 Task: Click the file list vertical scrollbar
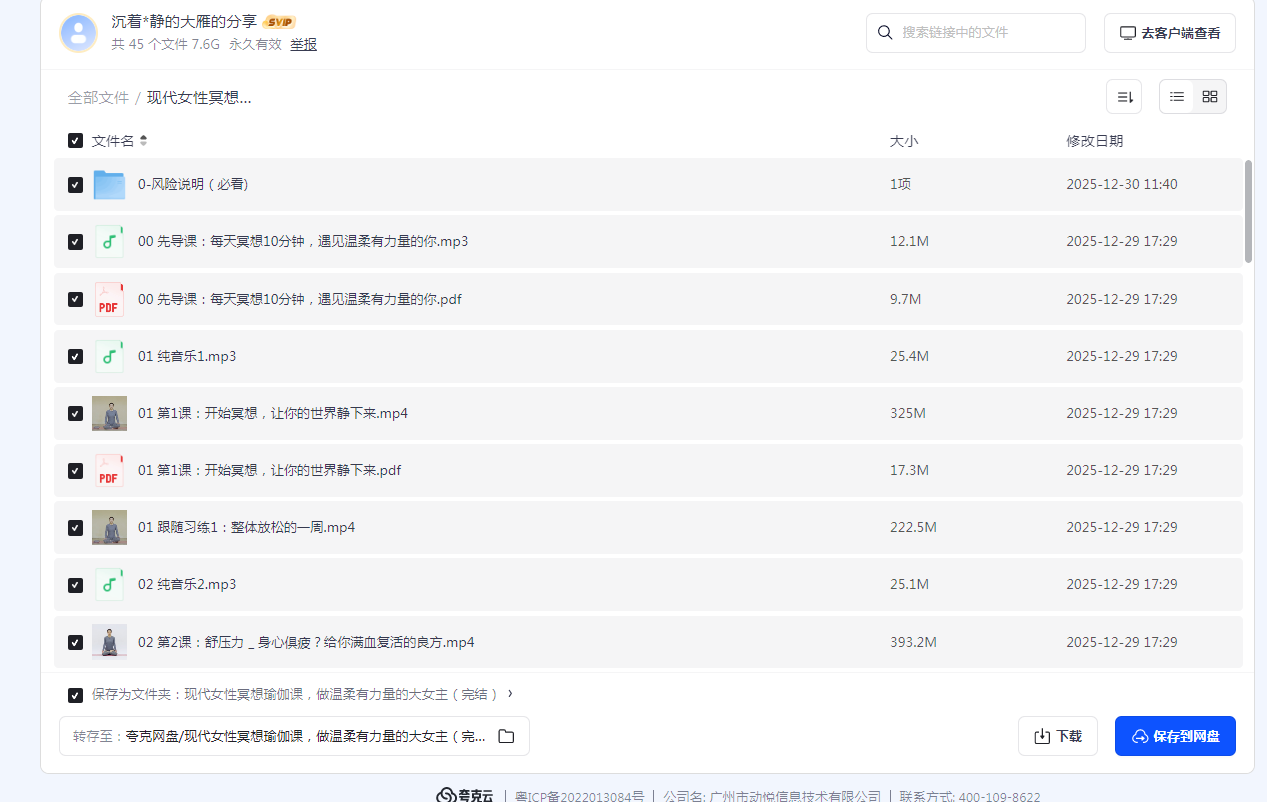pos(1248,211)
